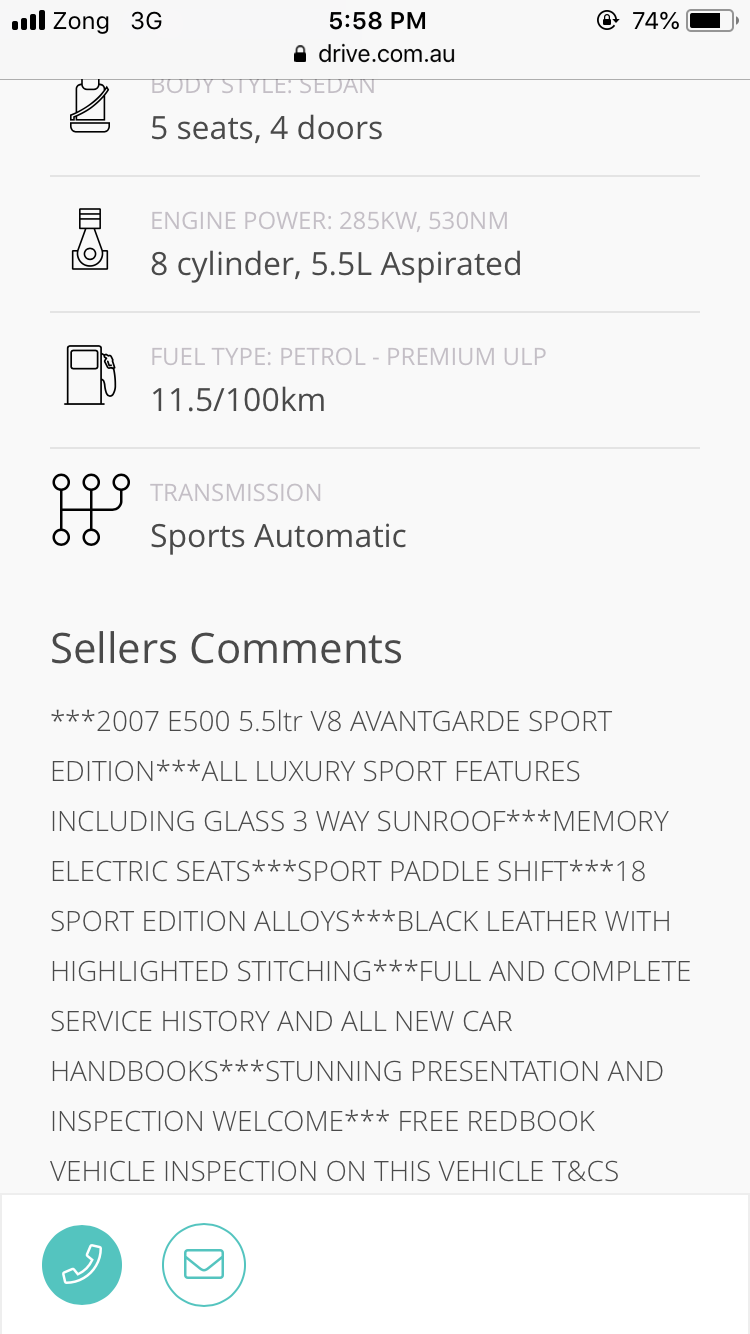Click the seat belt body style icon
The width and height of the screenshot is (750, 1334).
tap(89, 105)
